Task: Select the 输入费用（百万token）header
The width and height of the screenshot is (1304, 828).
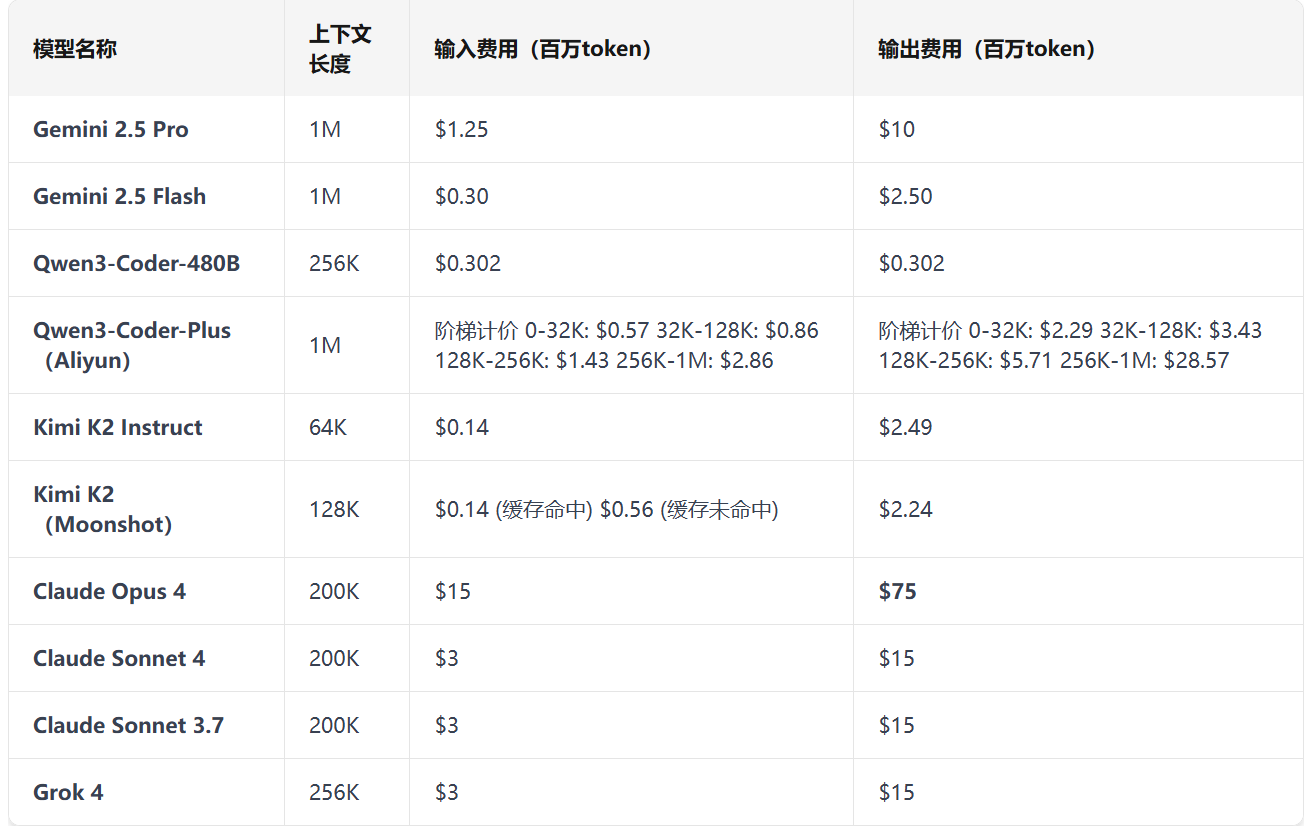Action: click(x=541, y=47)
